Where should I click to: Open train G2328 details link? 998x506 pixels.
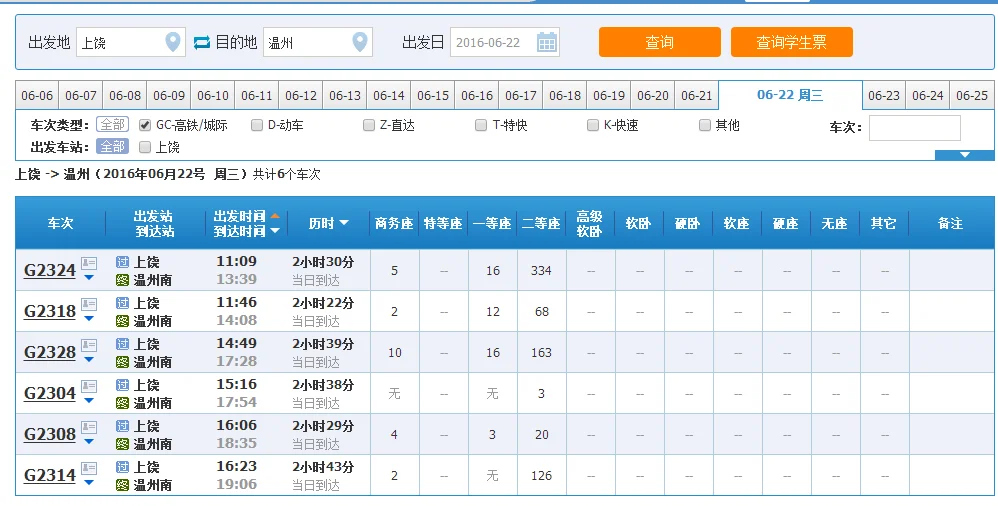click(x=50, y=353)
